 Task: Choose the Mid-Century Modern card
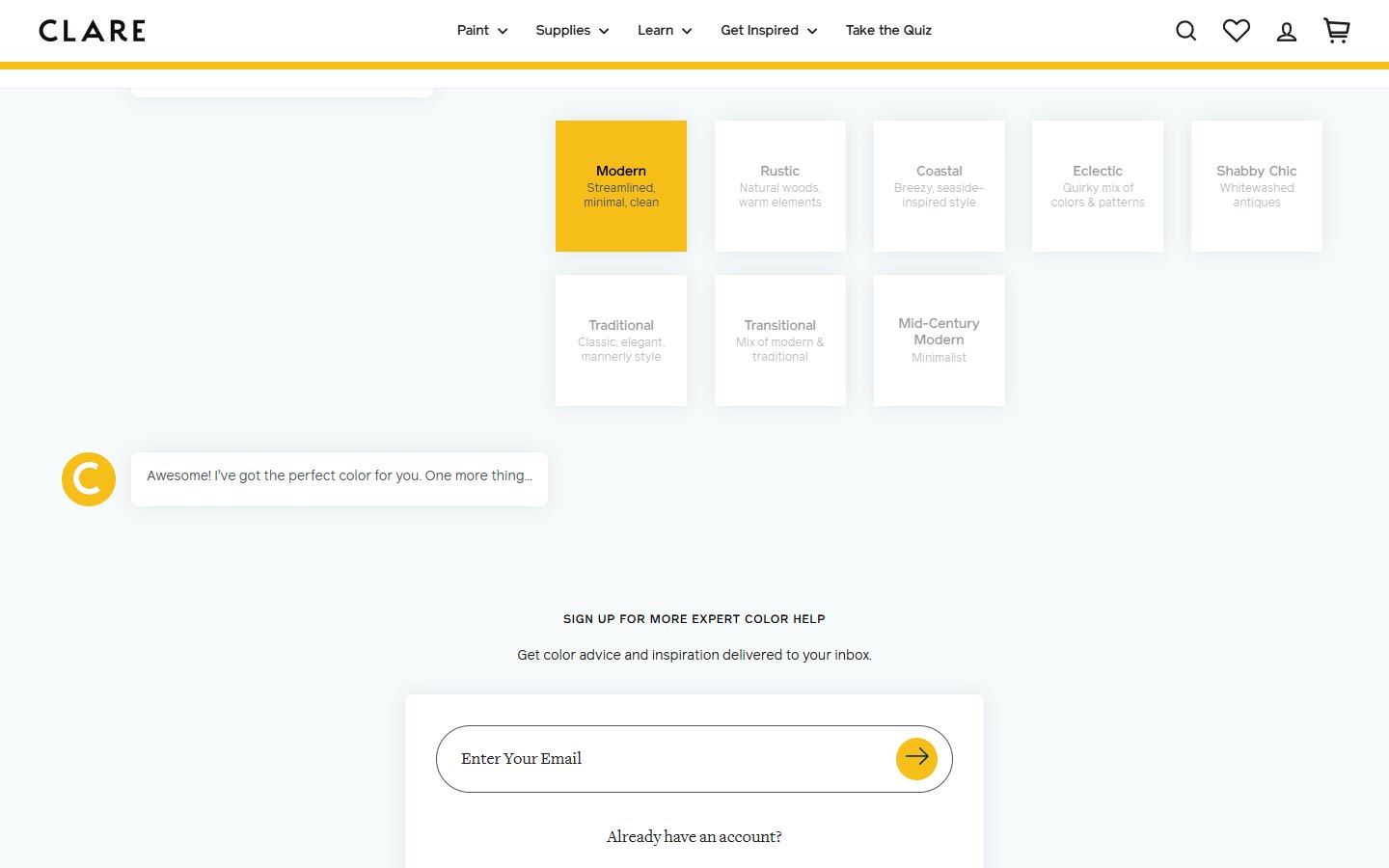[x=940, y=340]
